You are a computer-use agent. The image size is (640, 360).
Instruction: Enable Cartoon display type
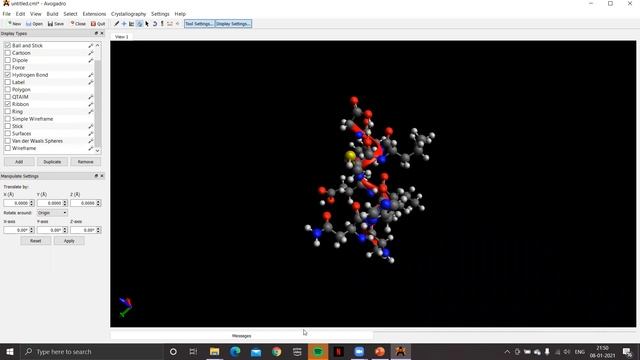point(8,53)
